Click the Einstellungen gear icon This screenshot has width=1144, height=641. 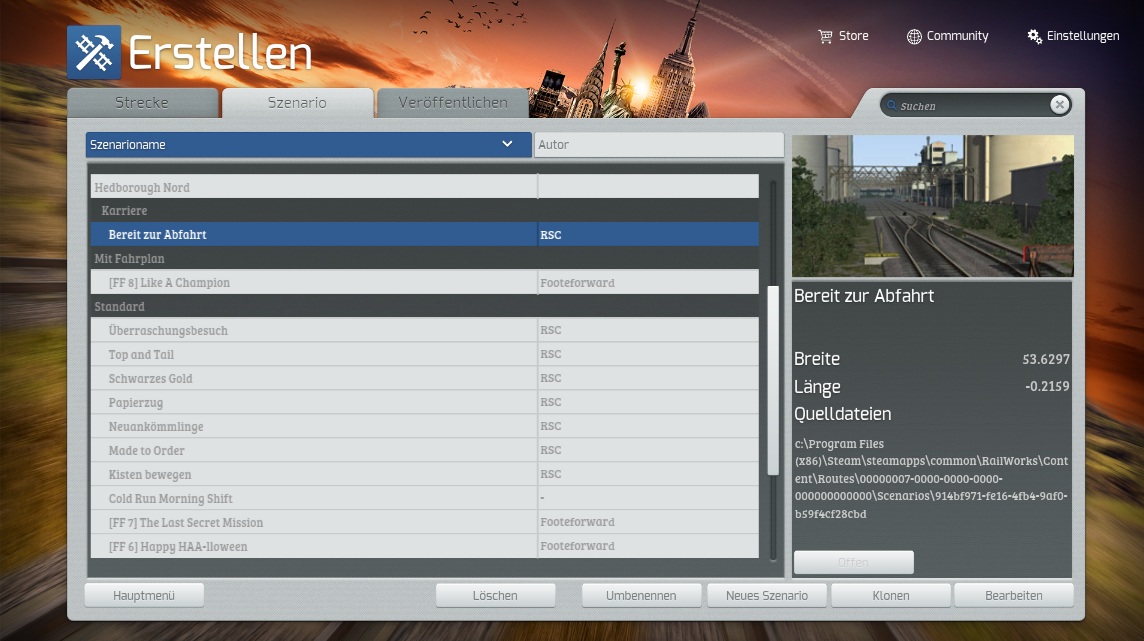coord(1034,36)
